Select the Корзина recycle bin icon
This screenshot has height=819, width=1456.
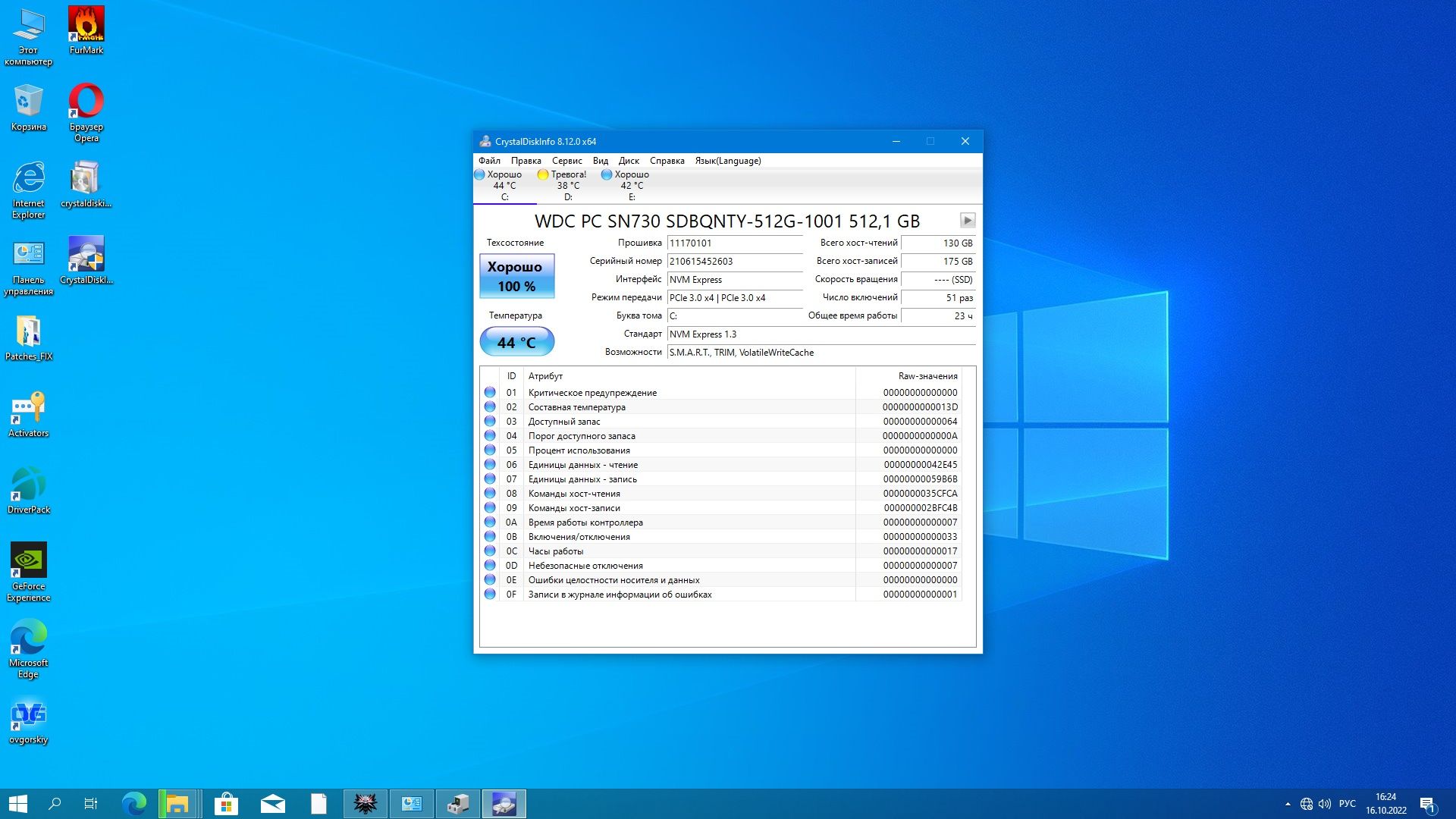coord(28,107)
